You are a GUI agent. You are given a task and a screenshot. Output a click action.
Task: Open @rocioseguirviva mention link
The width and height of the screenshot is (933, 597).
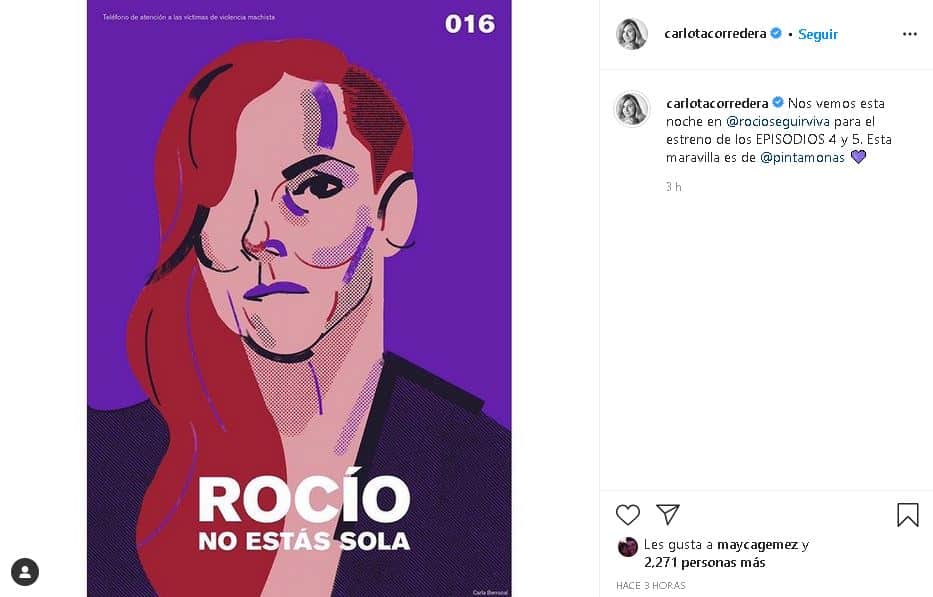tap(778, 121)
